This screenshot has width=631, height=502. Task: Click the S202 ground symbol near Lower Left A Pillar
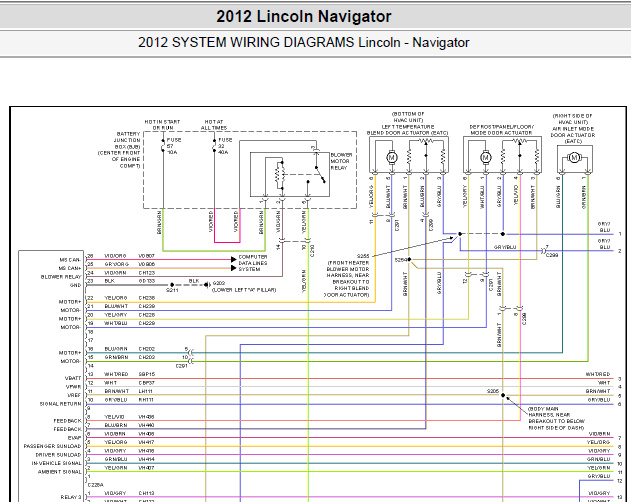pyautogui.click(x=207, y=285)
